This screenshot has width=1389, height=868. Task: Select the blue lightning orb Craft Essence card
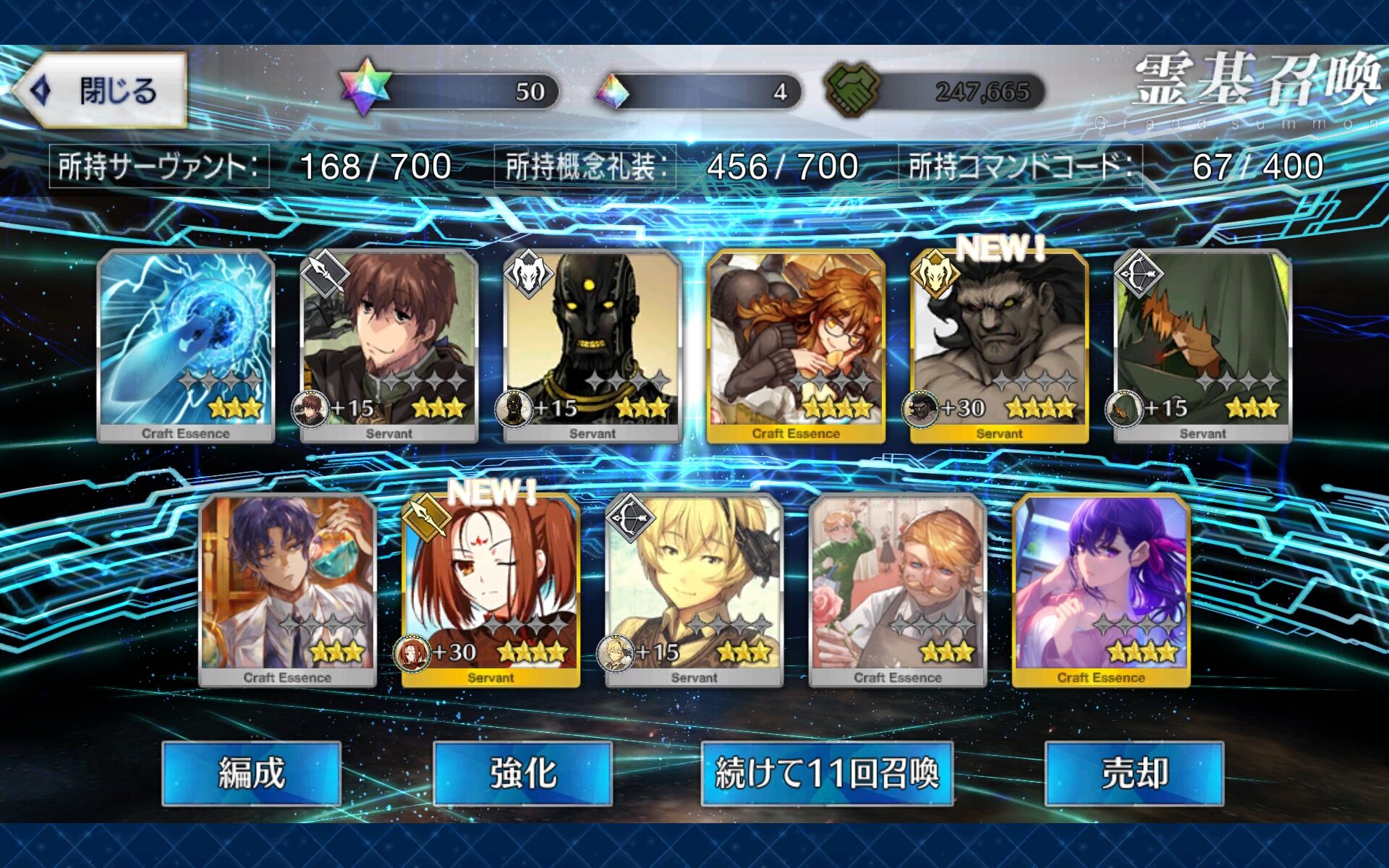(x=186, y=346)
